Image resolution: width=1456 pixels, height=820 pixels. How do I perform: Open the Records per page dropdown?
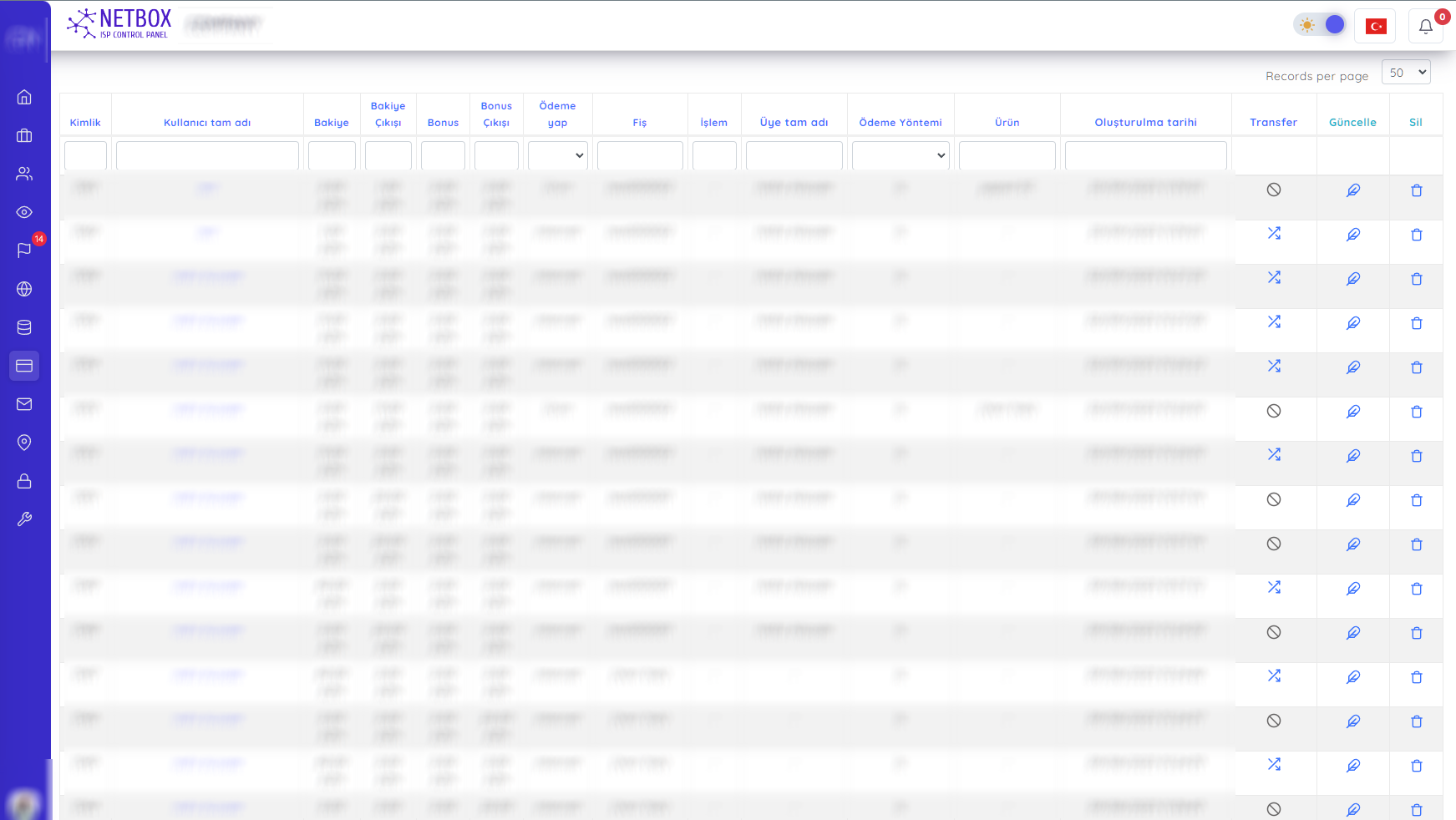[1405, 73]
